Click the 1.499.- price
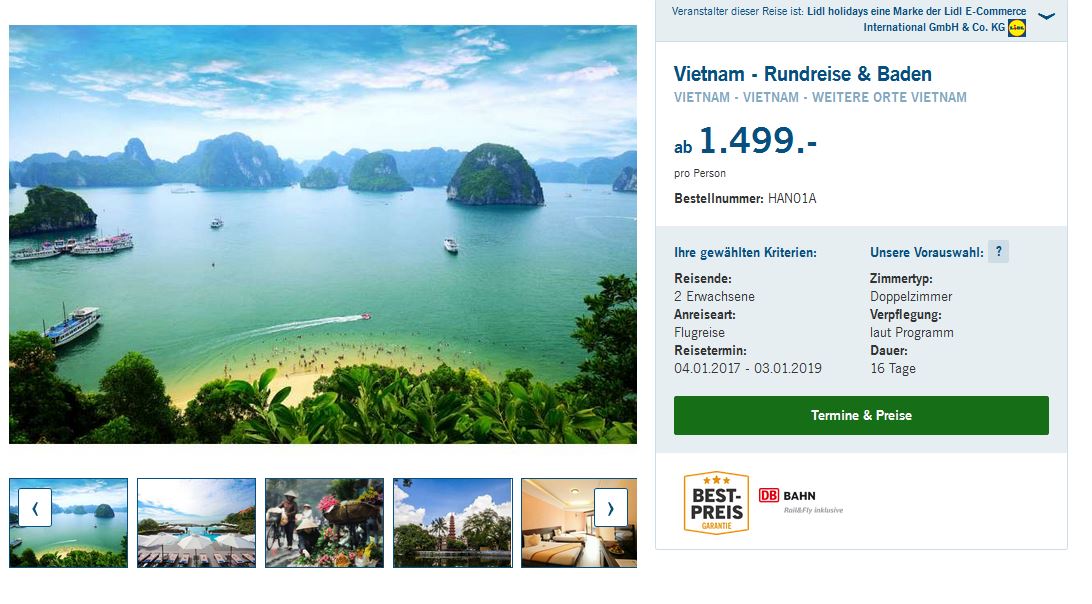This screenshot has height=604, width=1092. pyautogui.click(x=758, y=140)
